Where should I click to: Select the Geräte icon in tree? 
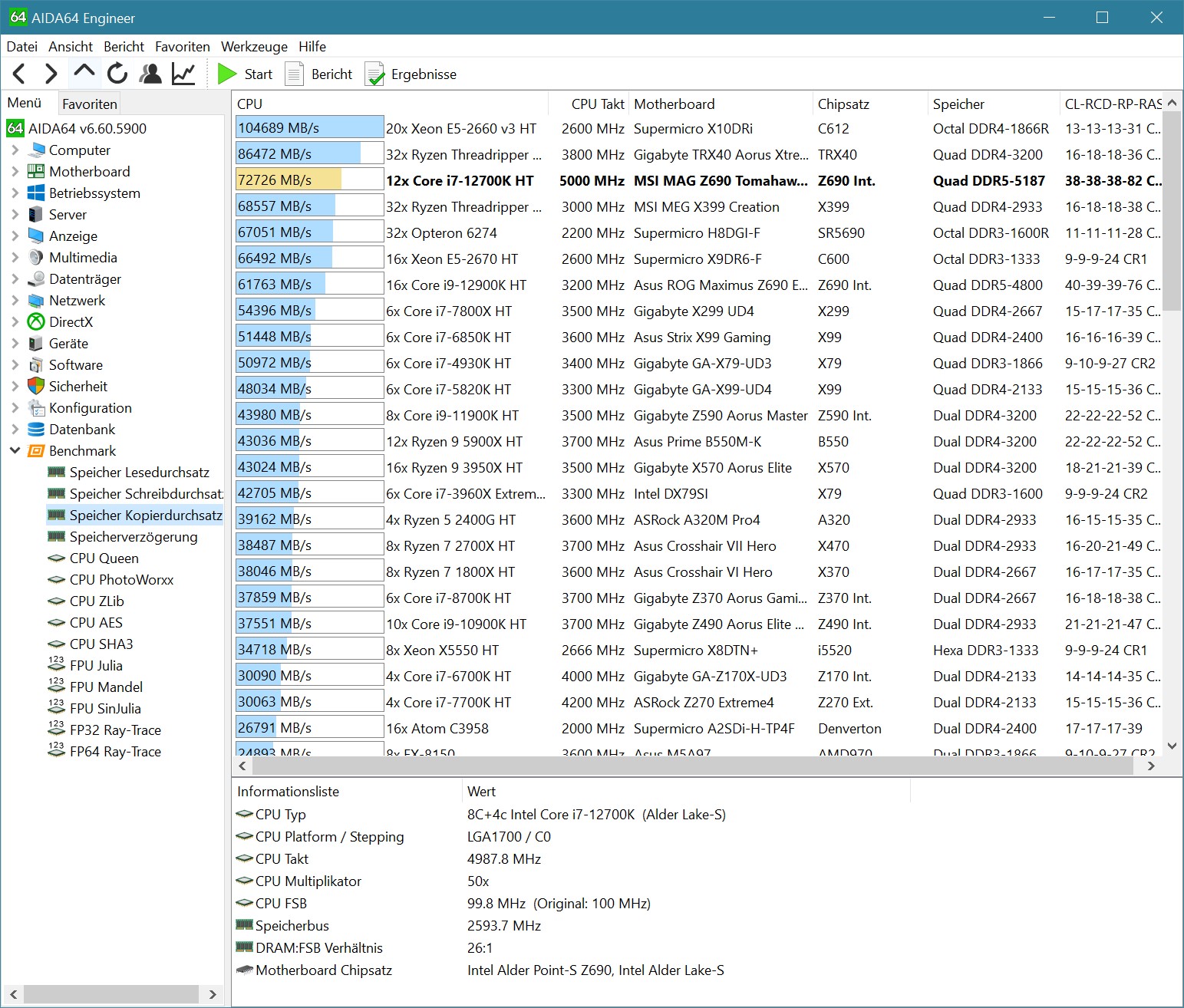click(36, 344)
